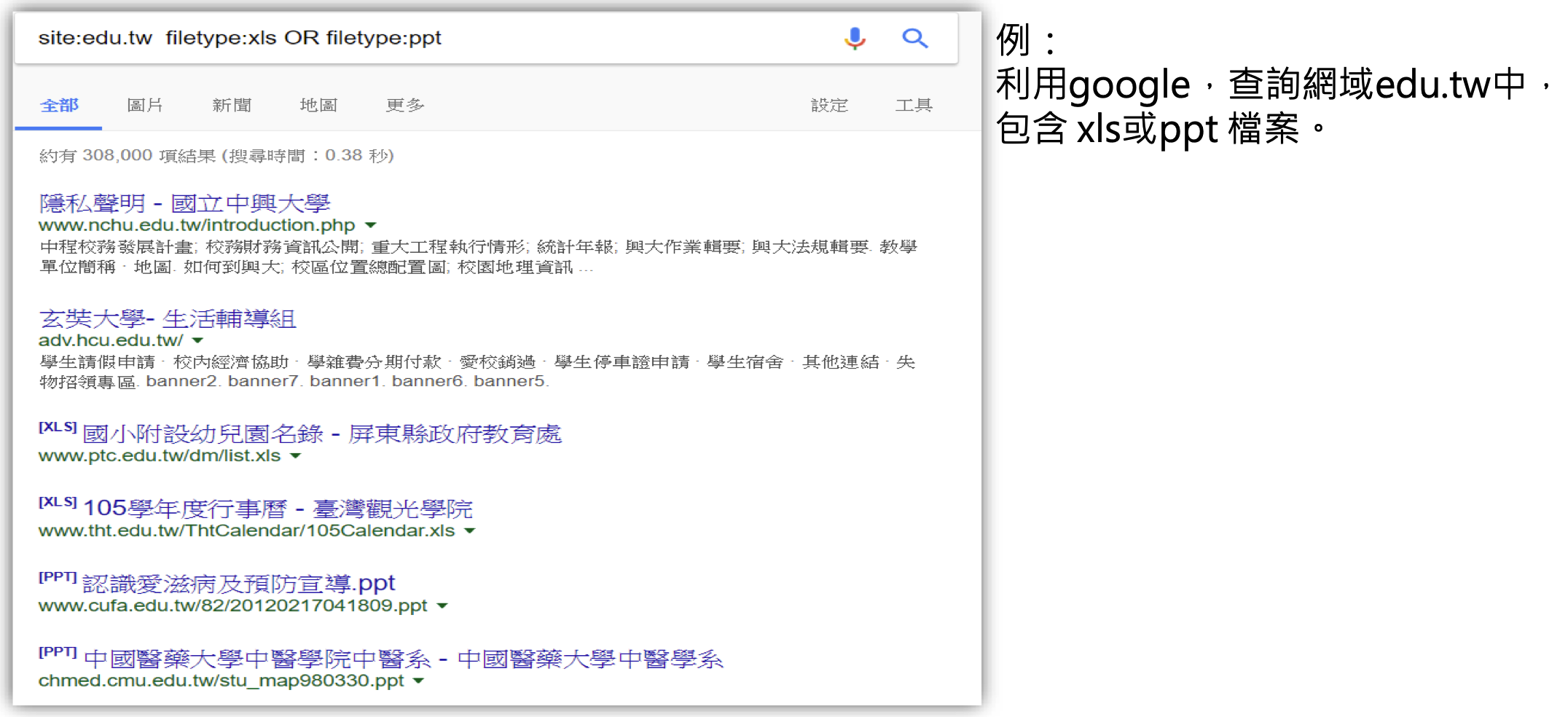Click the magnifying glass search icon

915,38
